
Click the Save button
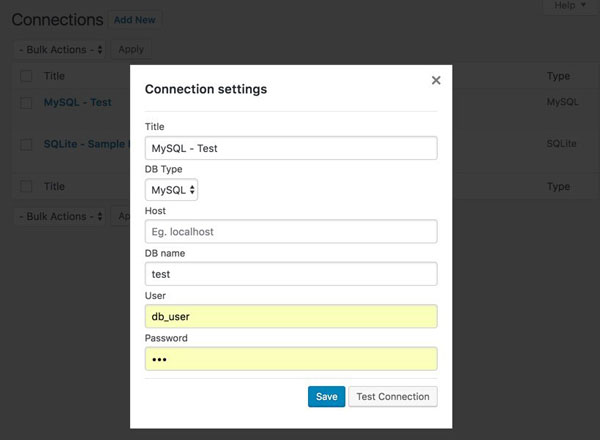[326, 396]
